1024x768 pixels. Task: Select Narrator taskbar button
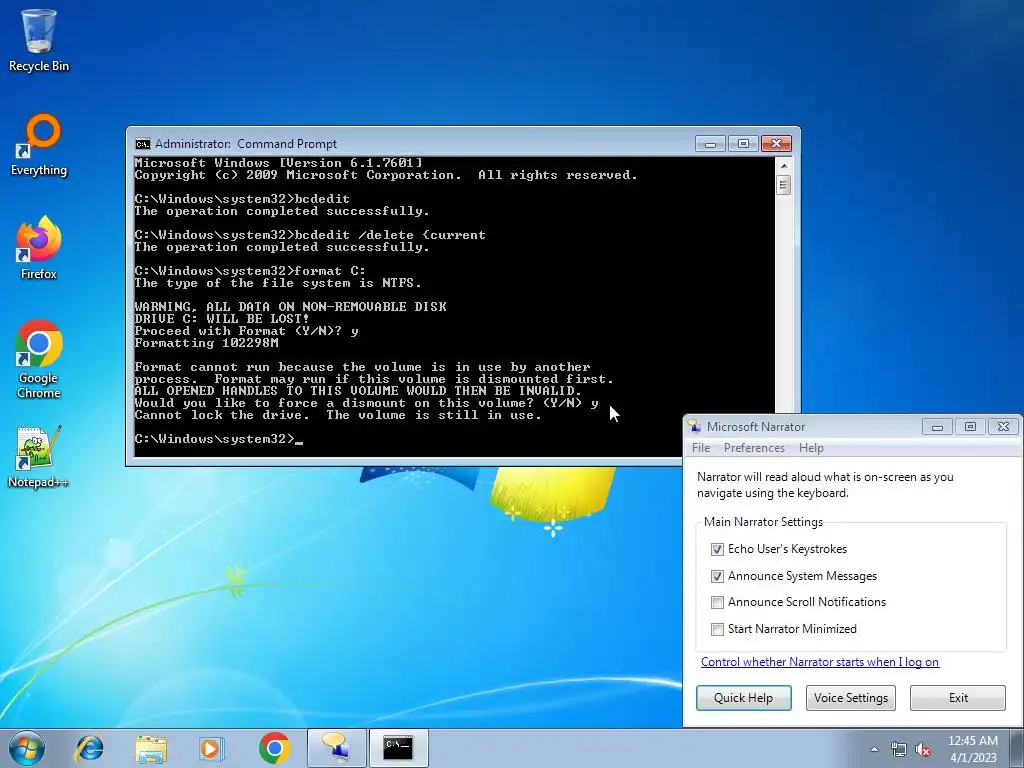point(336,748)
